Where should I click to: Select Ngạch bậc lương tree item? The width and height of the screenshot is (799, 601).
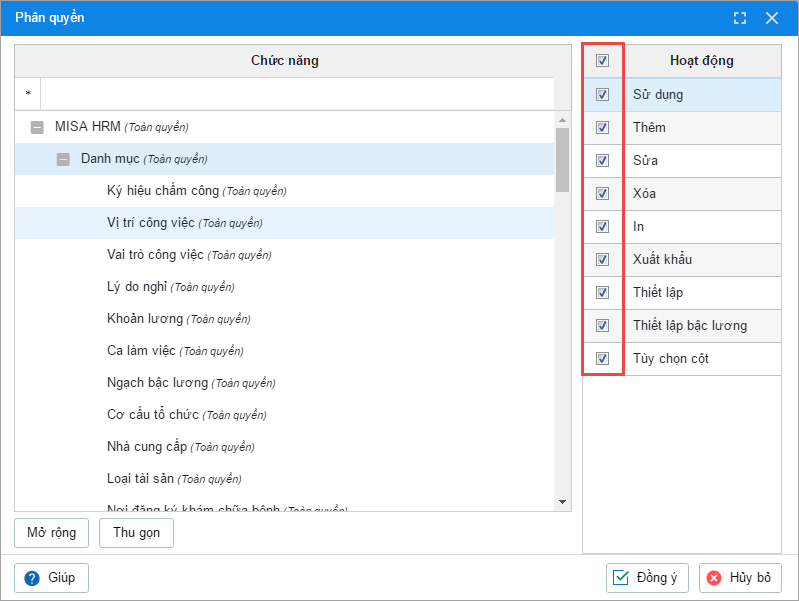coord(157,383)
